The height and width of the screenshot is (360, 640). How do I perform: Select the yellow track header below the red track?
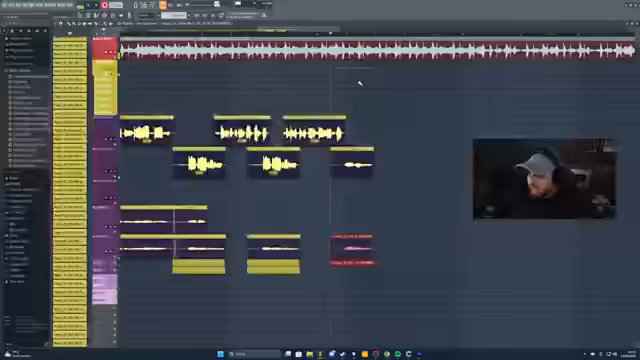[105, 87]
